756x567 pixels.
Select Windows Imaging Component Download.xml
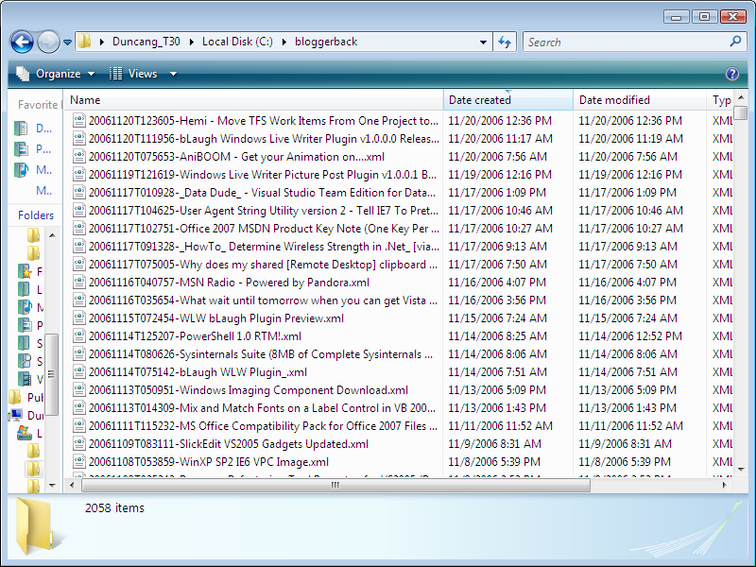248,390
